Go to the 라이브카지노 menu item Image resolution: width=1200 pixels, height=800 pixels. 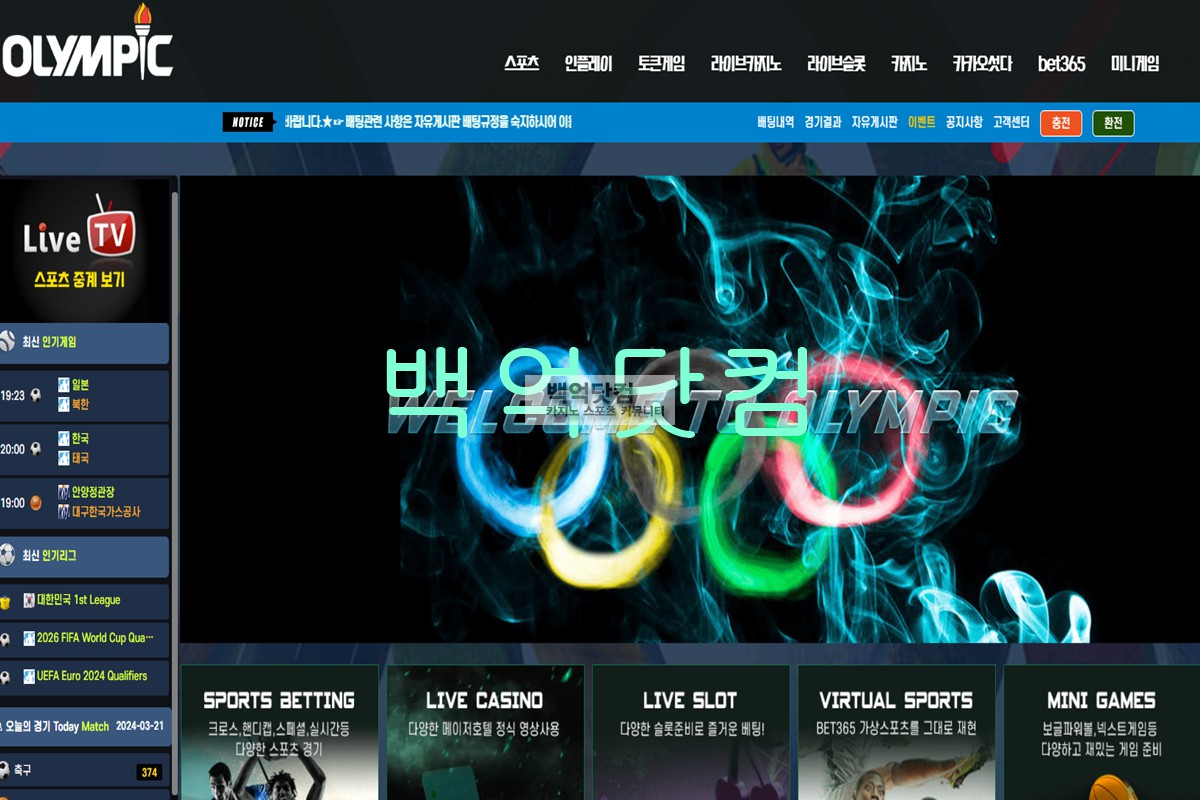pos(745,64)
